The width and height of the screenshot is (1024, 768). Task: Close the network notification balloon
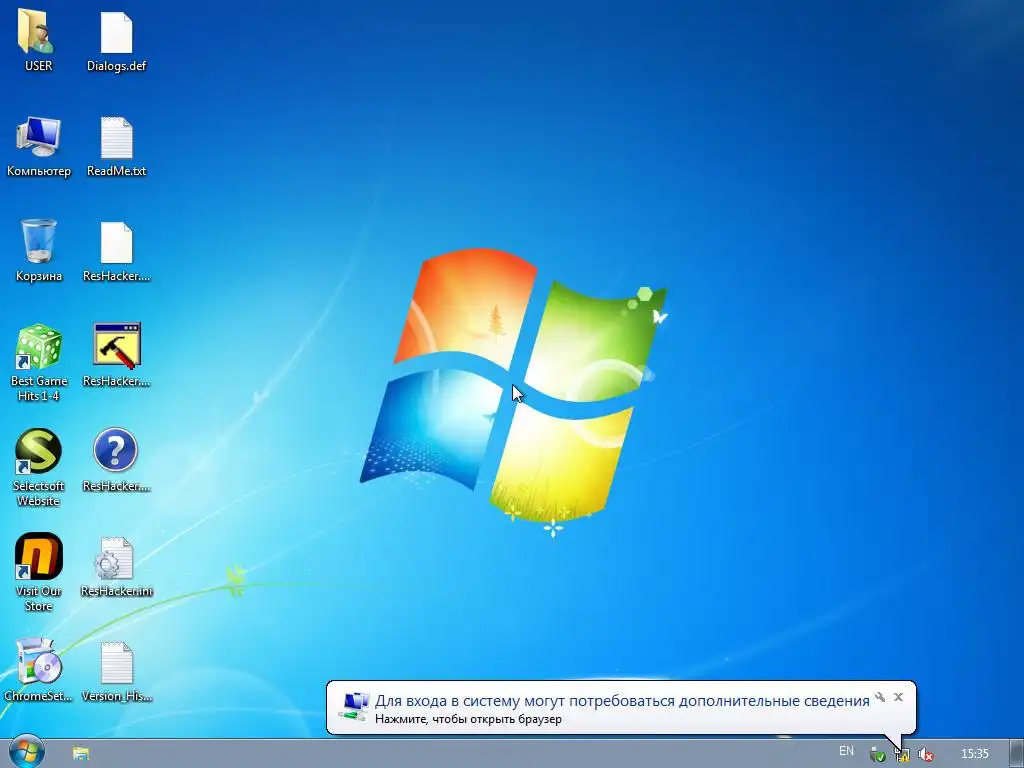tap(899, 697)
